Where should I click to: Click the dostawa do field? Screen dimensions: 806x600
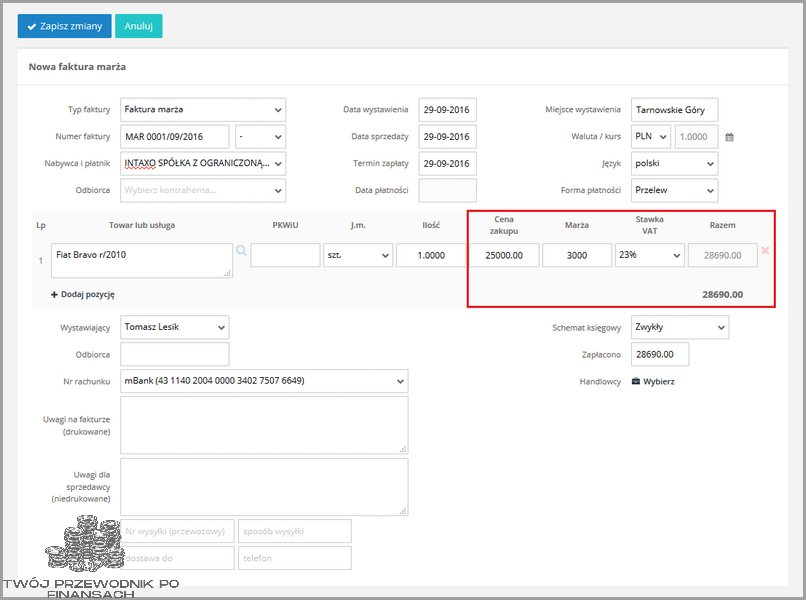177,558
